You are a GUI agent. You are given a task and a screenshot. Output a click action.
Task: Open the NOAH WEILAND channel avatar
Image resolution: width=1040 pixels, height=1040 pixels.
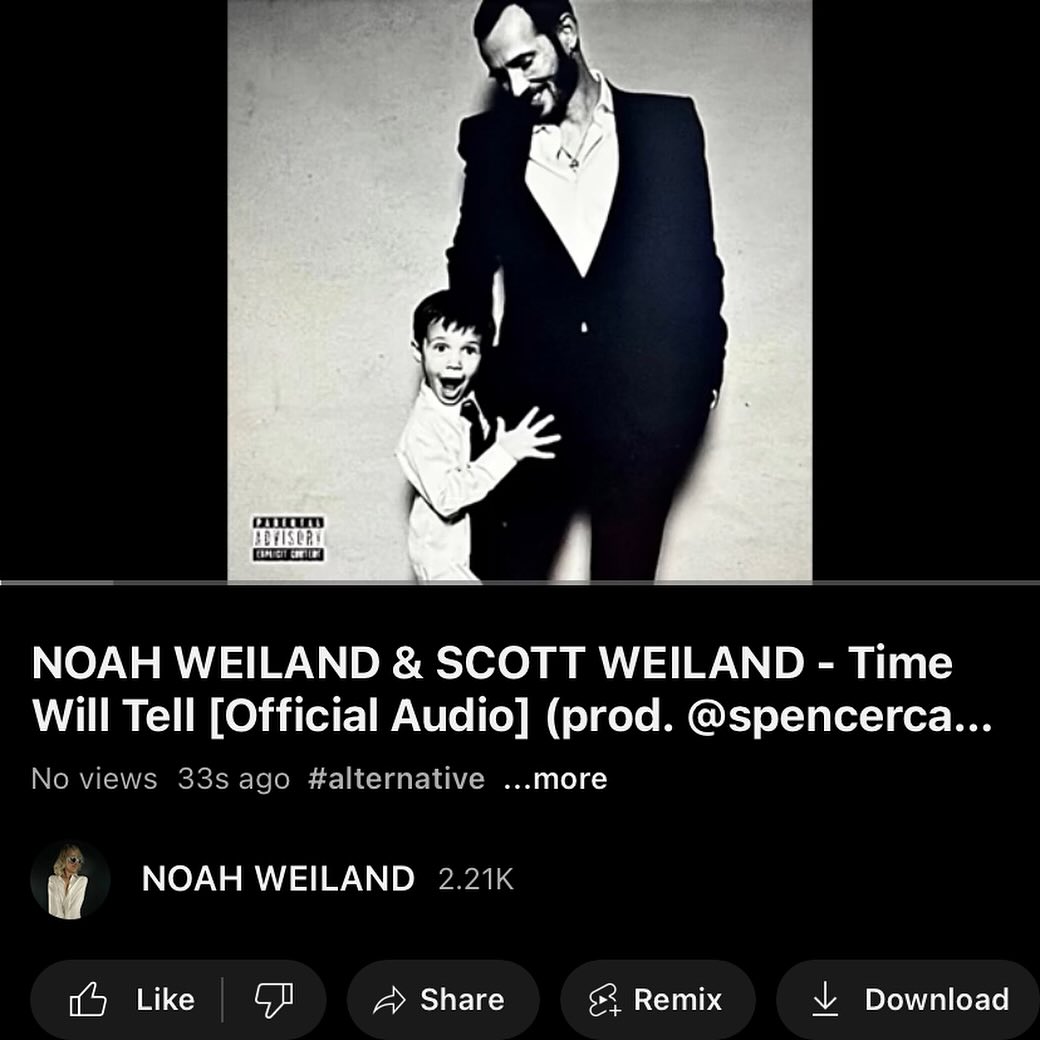tap(70, 879)
